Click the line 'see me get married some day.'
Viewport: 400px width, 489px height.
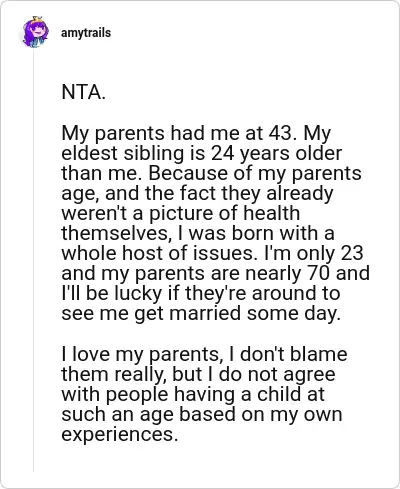(x=201, y=313)
